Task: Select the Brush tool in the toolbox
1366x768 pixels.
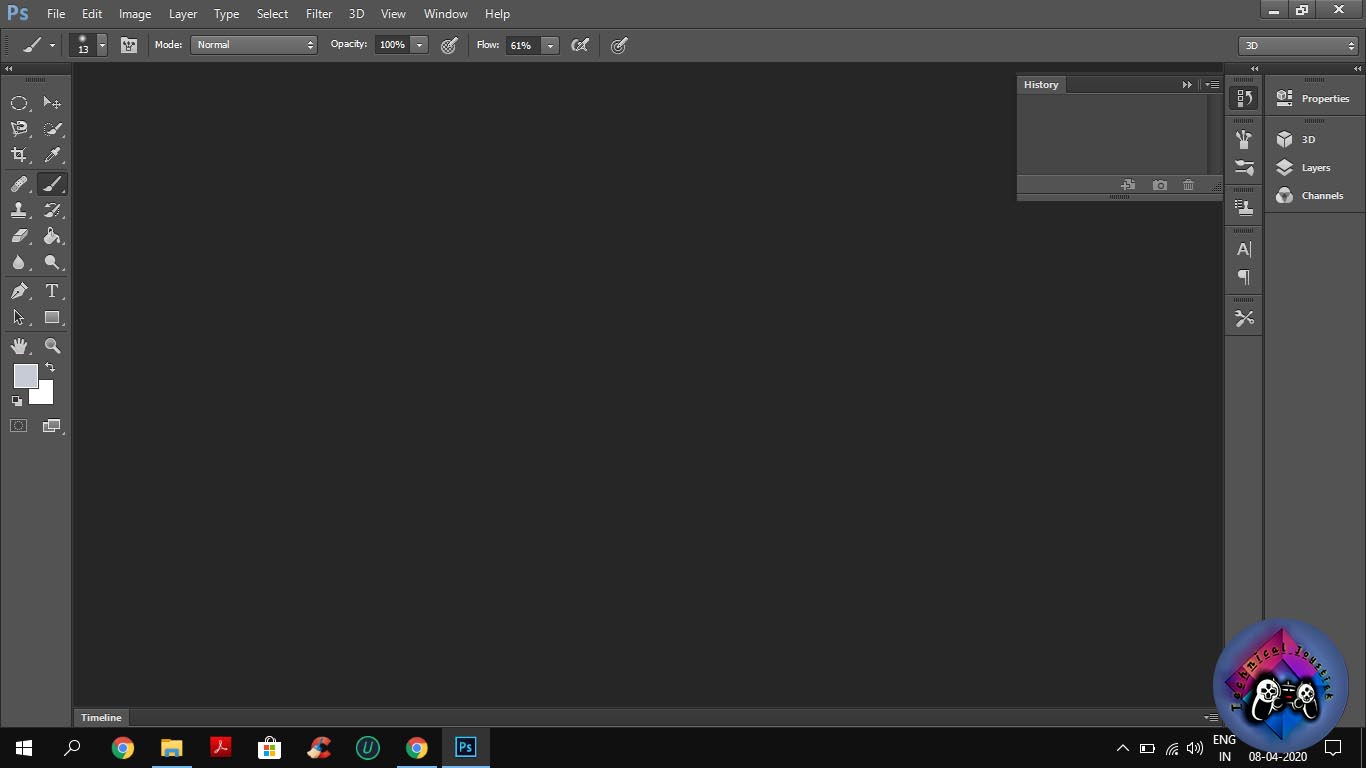Action: (x=52, y=184)
